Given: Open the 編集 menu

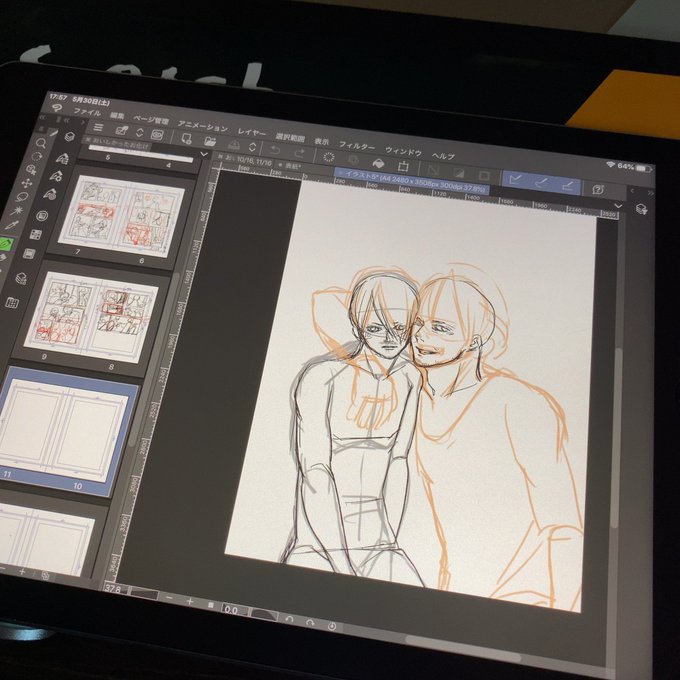Looking at the screenshot, I should click(x=117, y=115).
